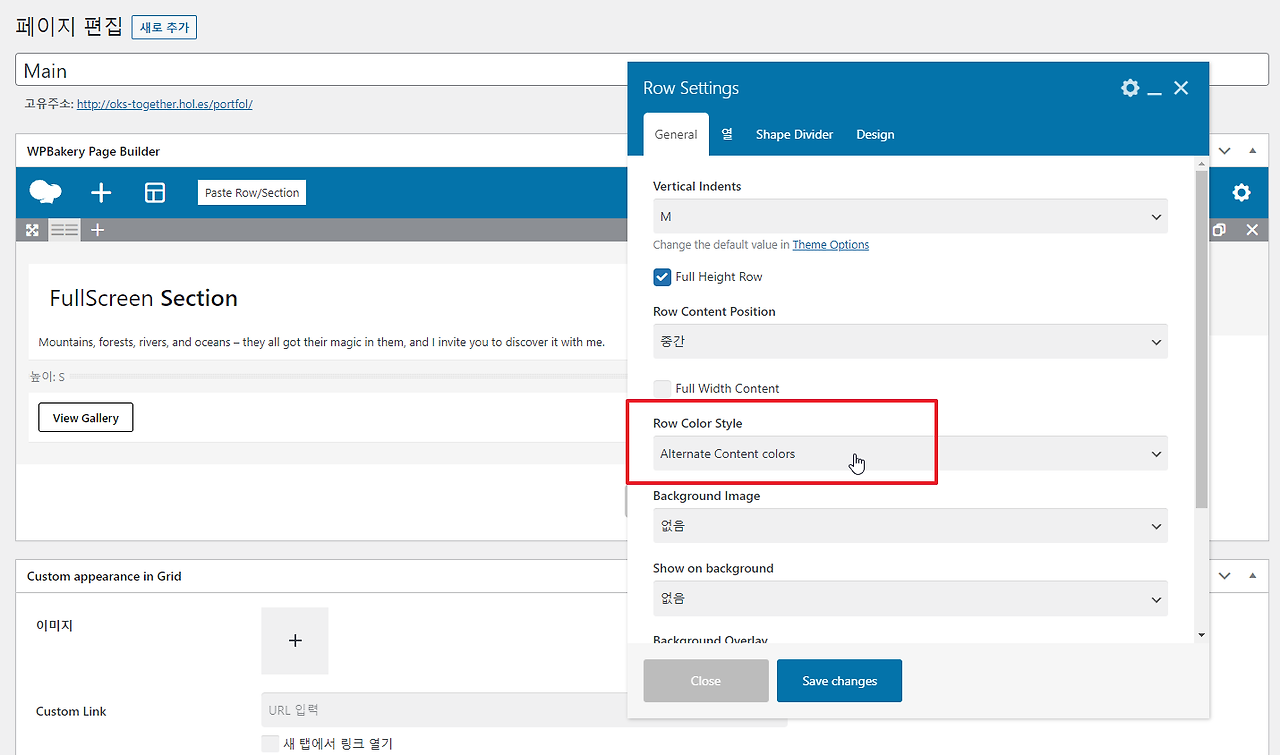
Task: Open the row column layout icon
Action: coord(65,230)
